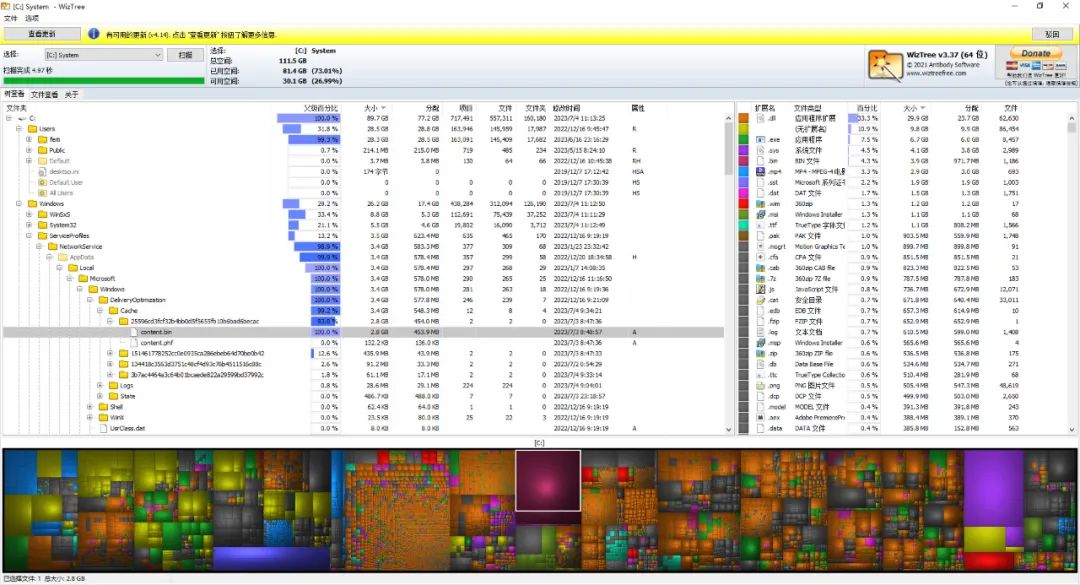The image size is (1080, 585).
Task: Sort by 修改时间 column header
Action: coord(566,108)
